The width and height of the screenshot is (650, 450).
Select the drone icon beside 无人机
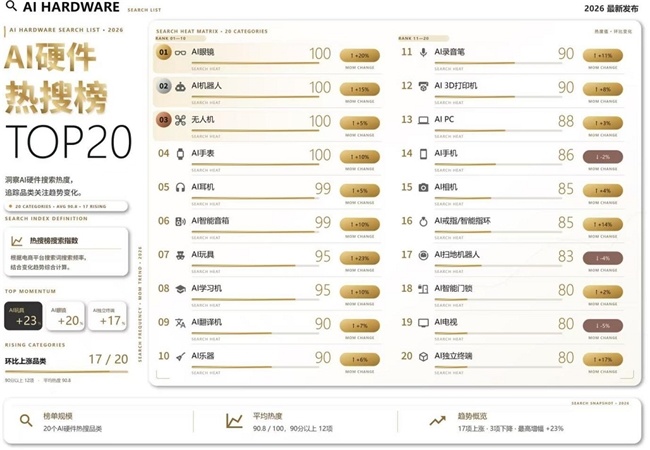(x=180, y=120)
